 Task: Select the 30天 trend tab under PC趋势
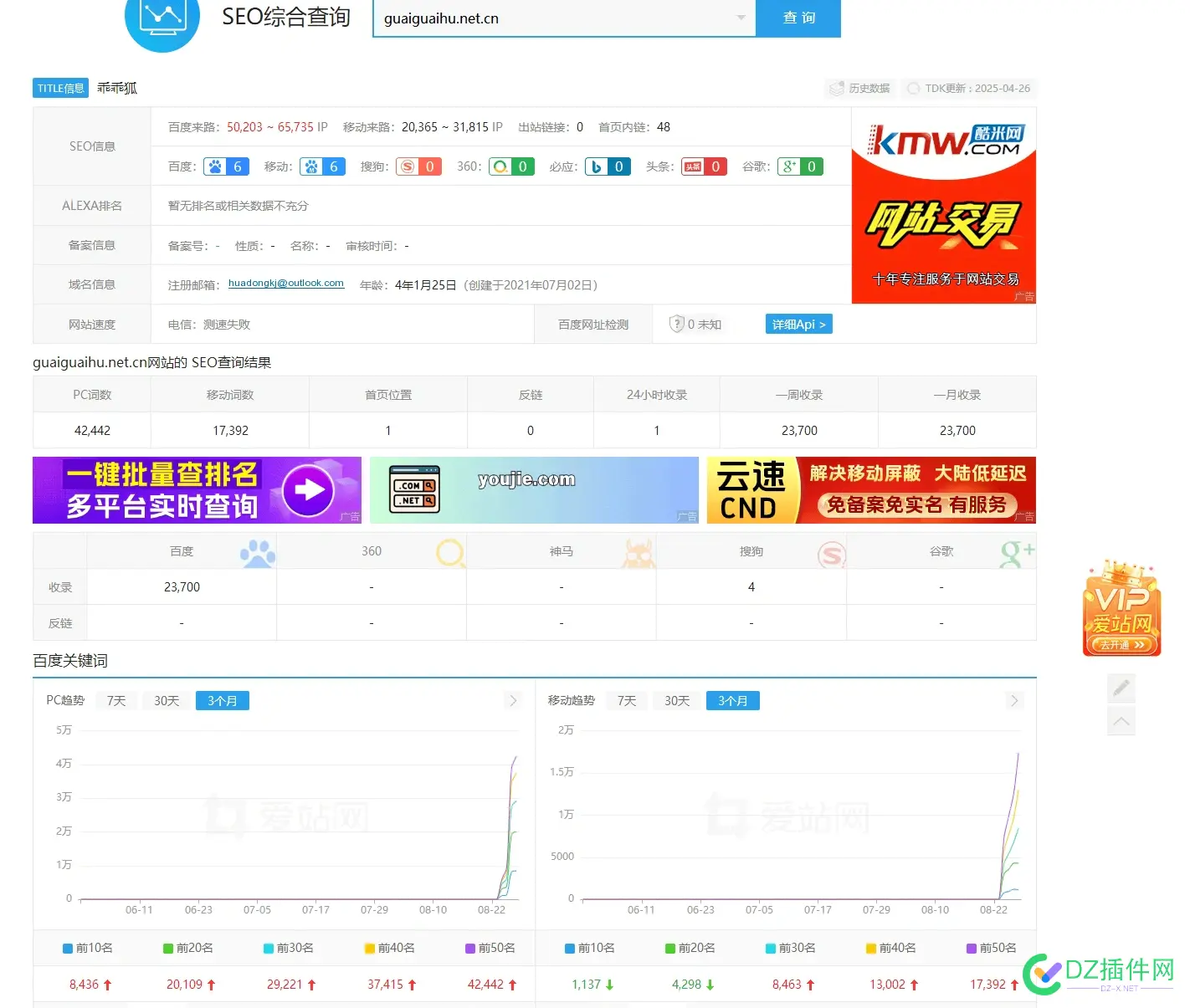click(165, 700)
